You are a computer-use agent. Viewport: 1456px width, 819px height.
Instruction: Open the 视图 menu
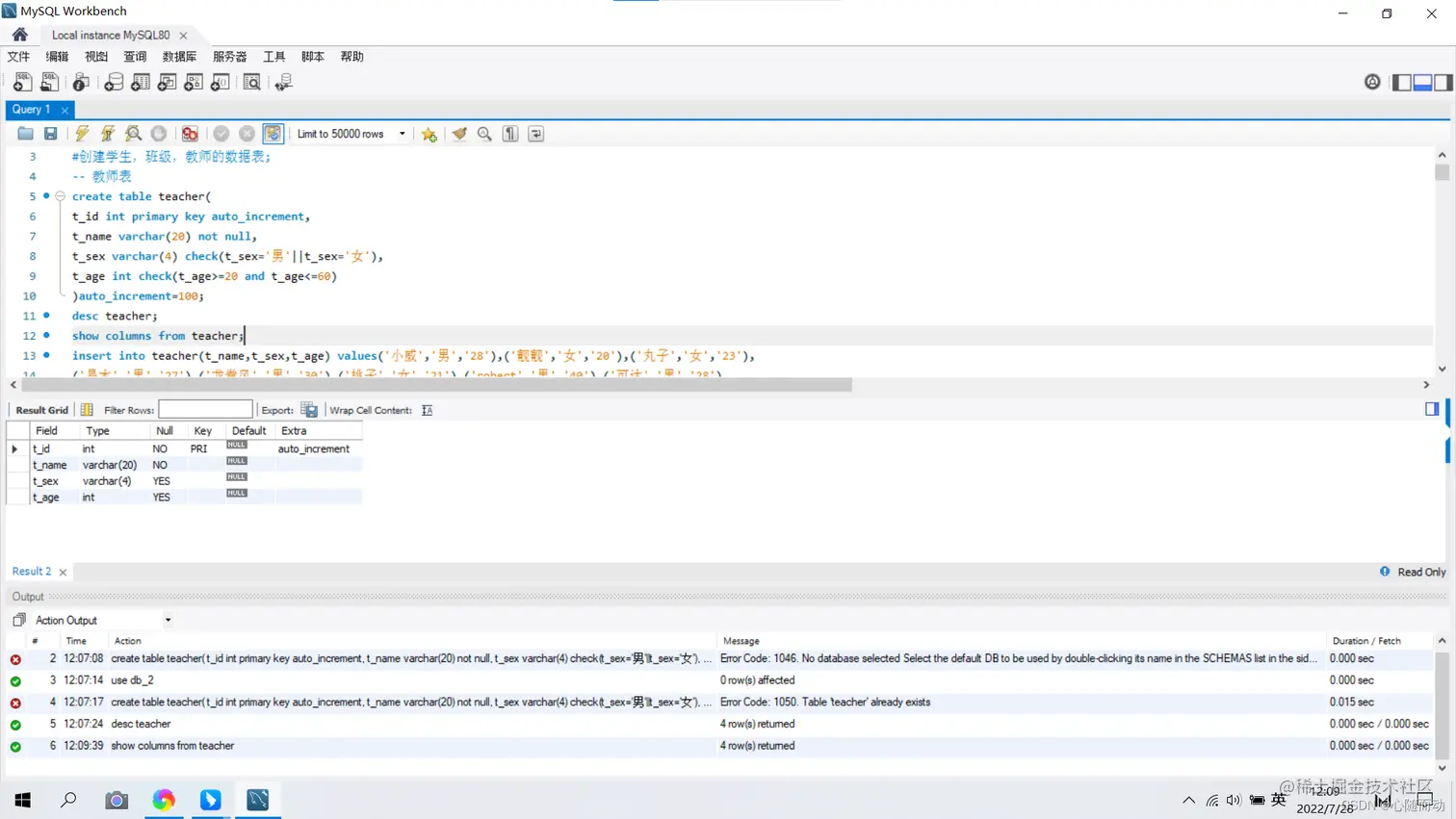click(96, 57)
